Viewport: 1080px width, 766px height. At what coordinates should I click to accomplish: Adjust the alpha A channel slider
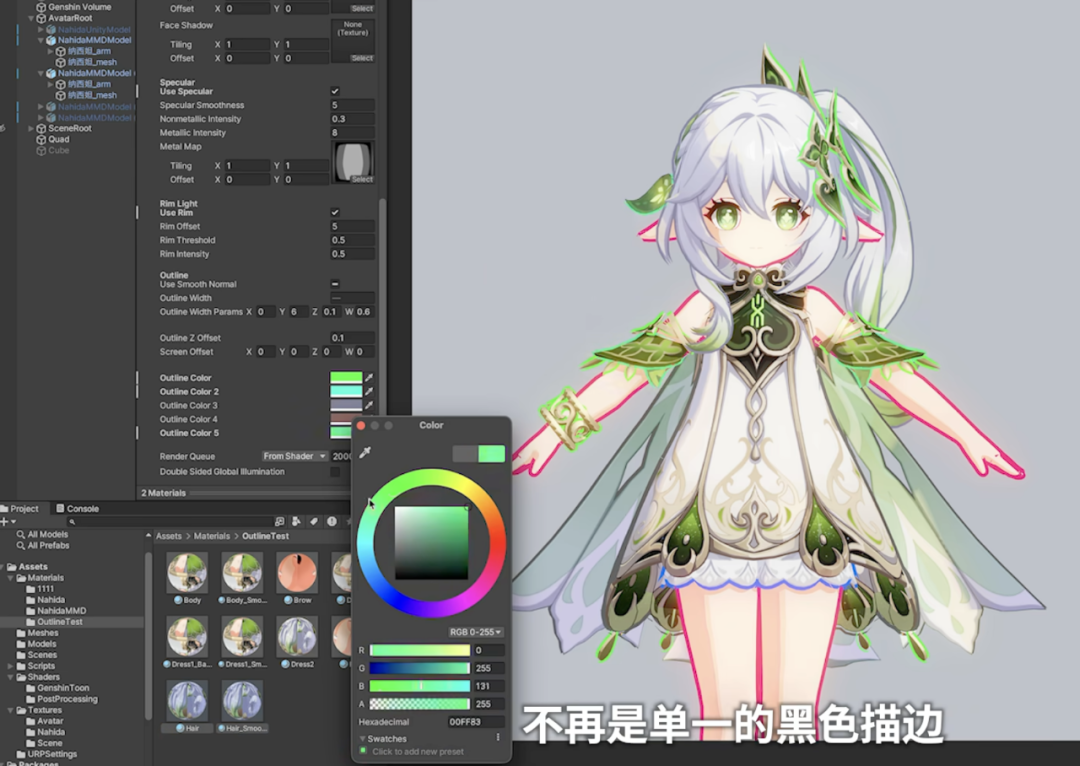coord(419,704)
